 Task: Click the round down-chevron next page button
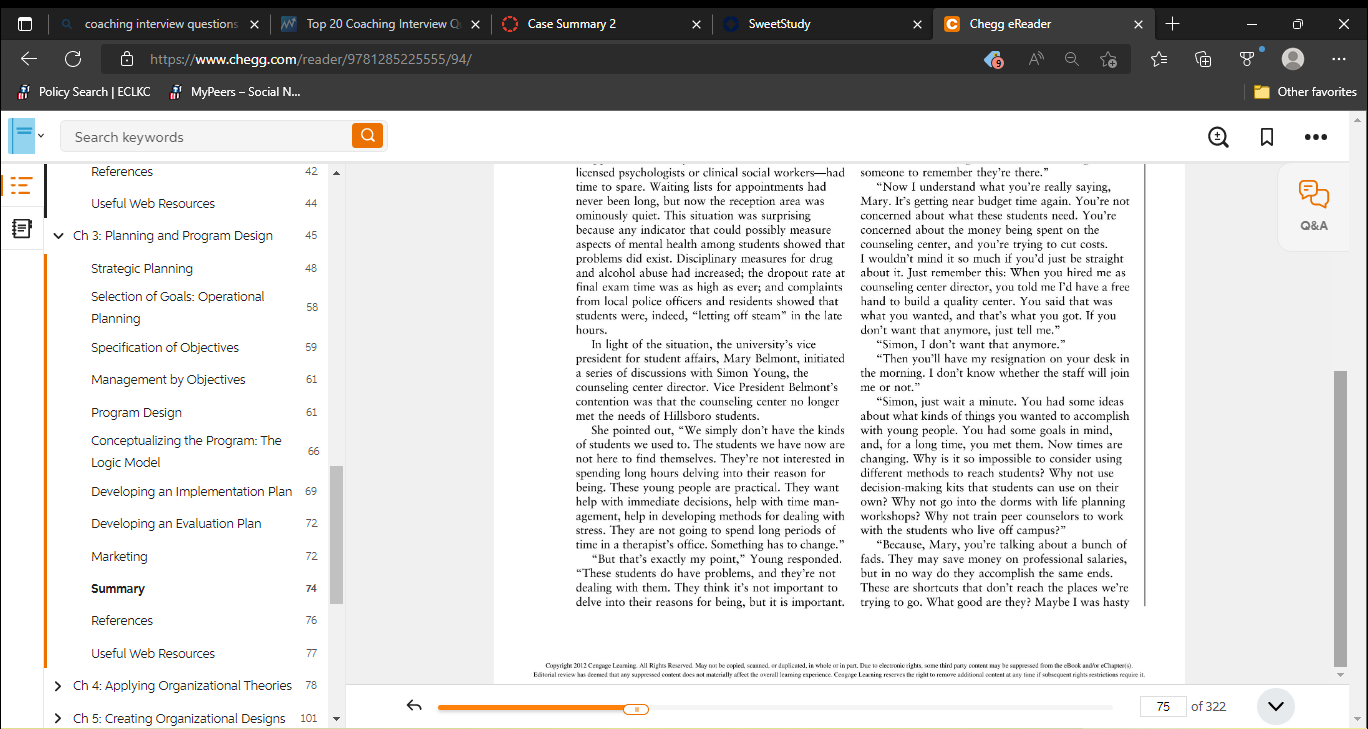(1275, 706)
